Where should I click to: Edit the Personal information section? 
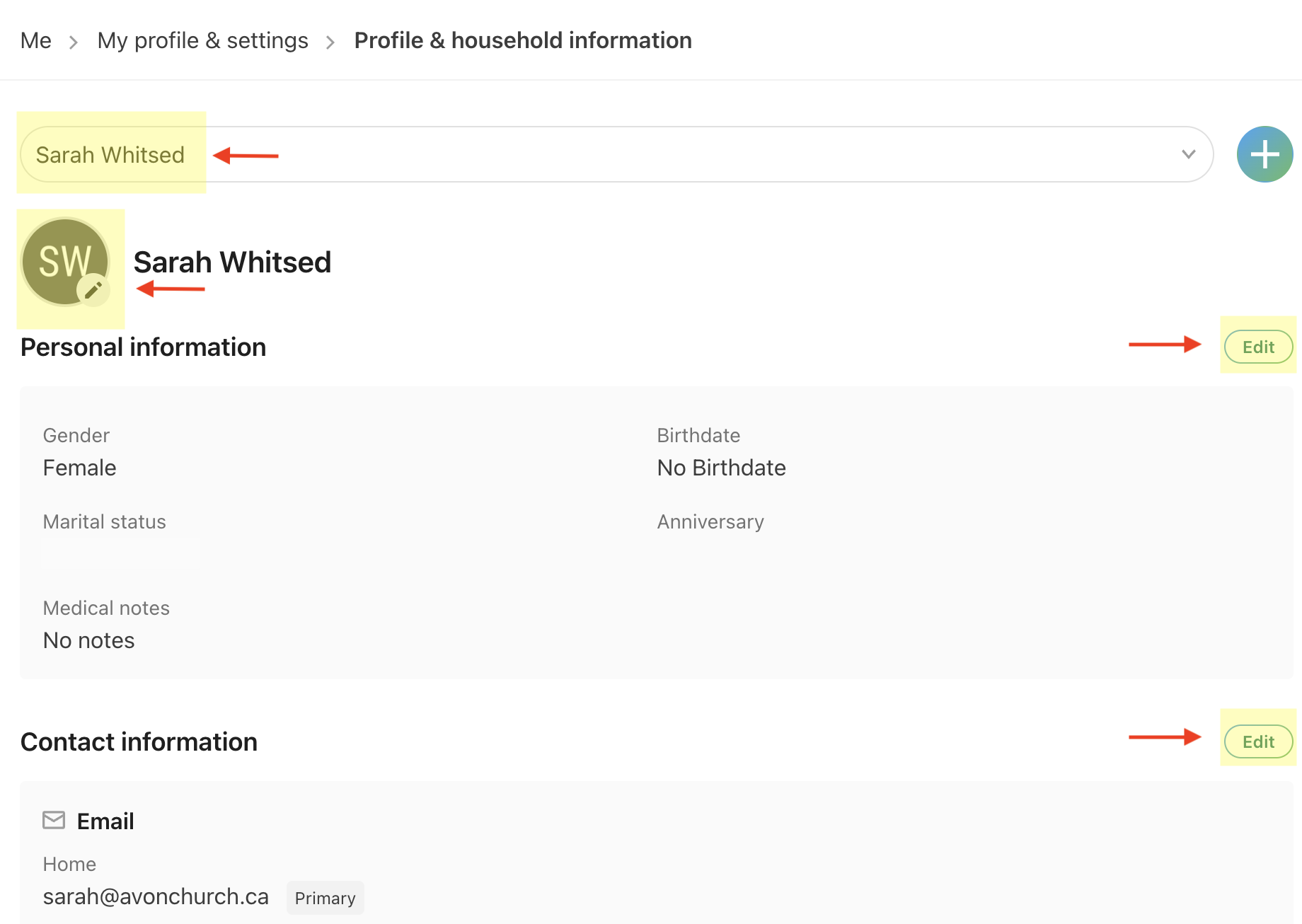click(1258, 347)
